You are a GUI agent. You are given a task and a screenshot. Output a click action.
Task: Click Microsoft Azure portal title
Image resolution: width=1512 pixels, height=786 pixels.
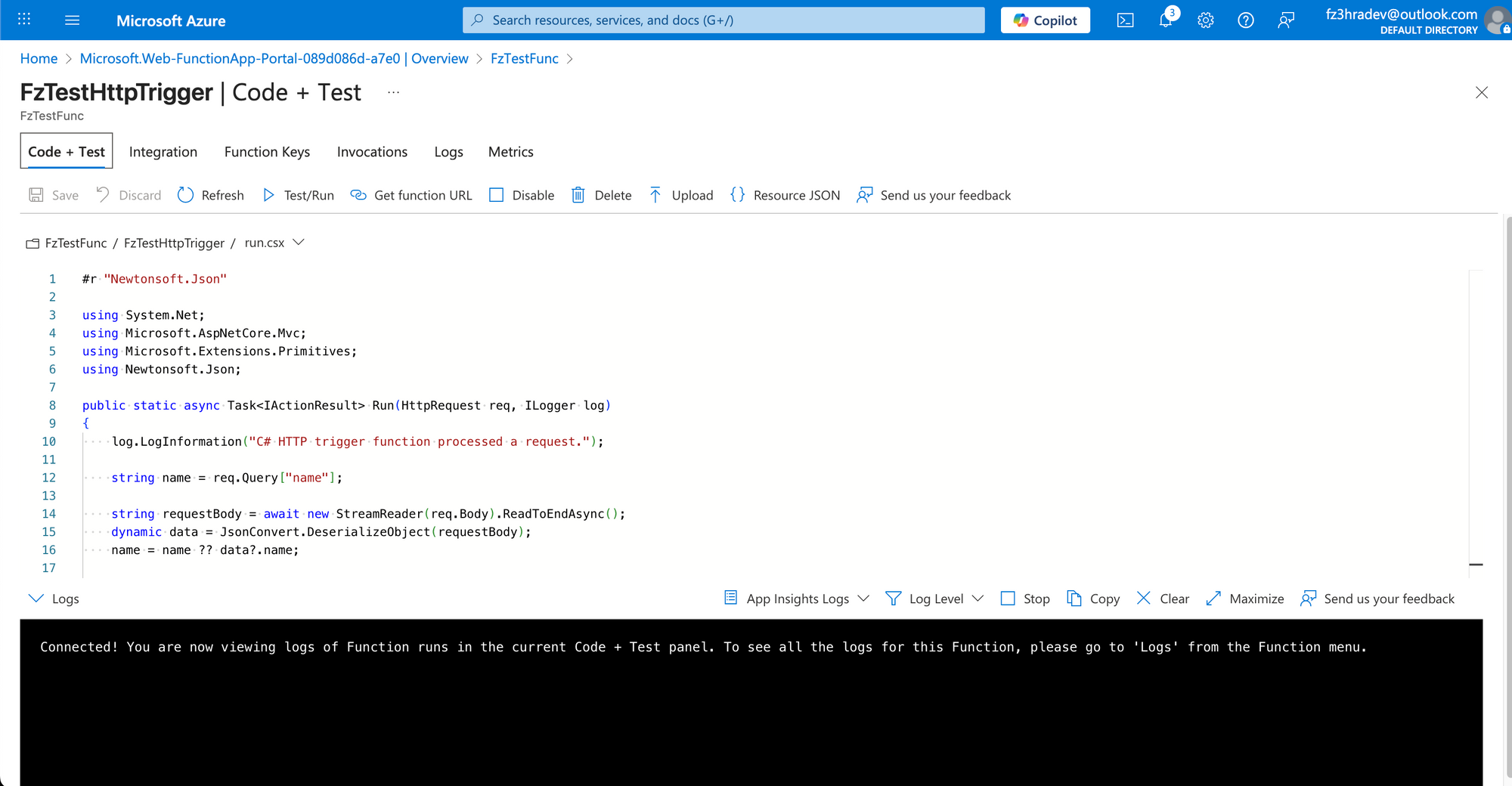pyautogui.click(x=171, y=20)
